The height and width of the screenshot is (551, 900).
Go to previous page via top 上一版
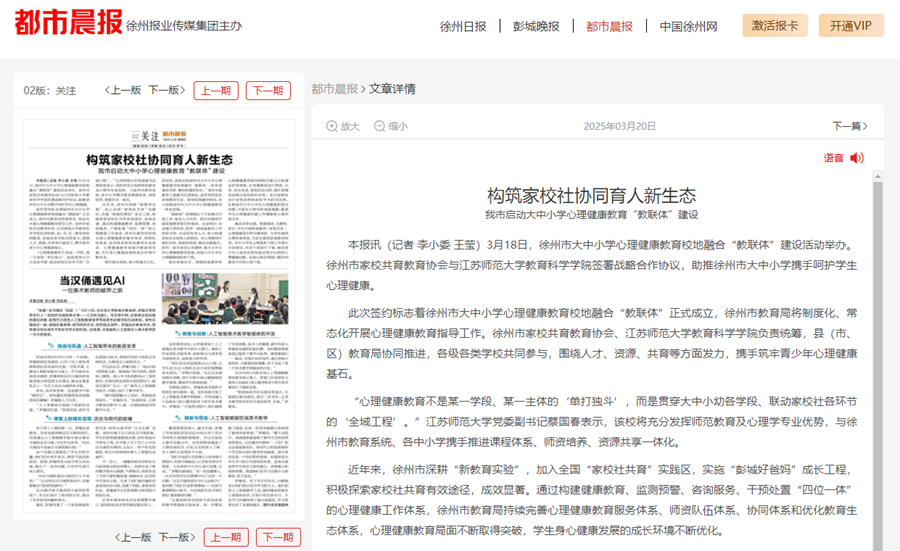[x=123, y=91]
